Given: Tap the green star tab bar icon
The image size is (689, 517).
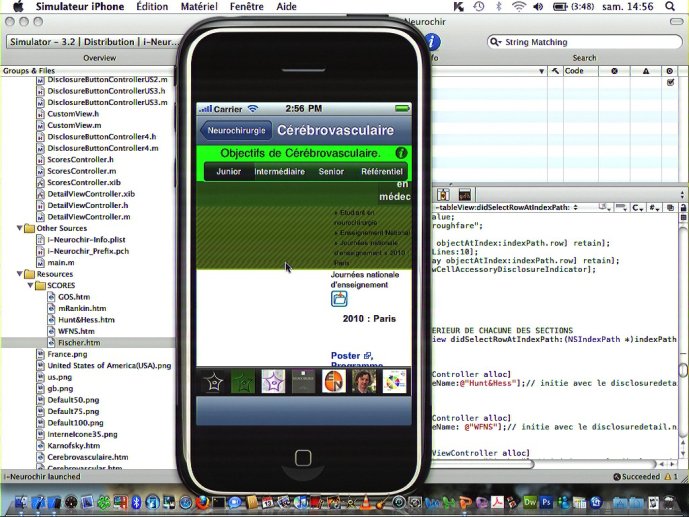Looking at the screenshot, I should tap(243, 382).
